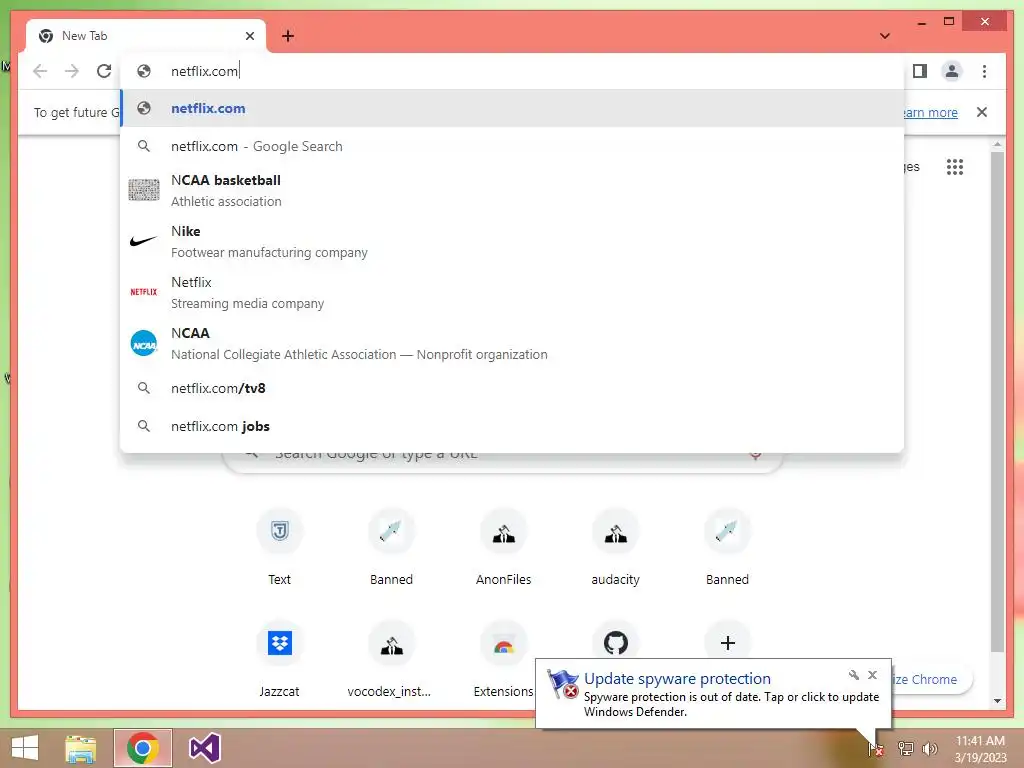Click the Action Center flag tray icon
This screenshot has width=1024, height=768.
click(876, 748)
